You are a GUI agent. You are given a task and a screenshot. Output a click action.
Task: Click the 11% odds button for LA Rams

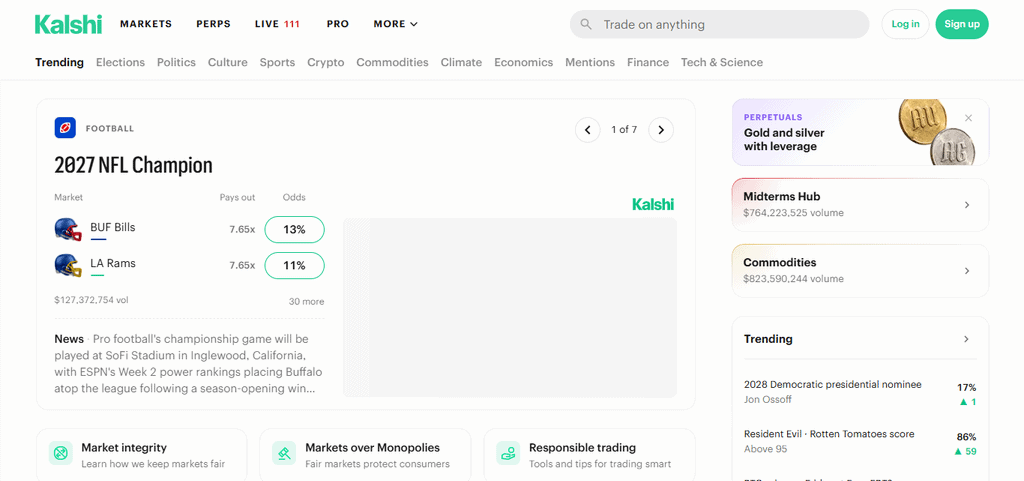tap(295, 266)
